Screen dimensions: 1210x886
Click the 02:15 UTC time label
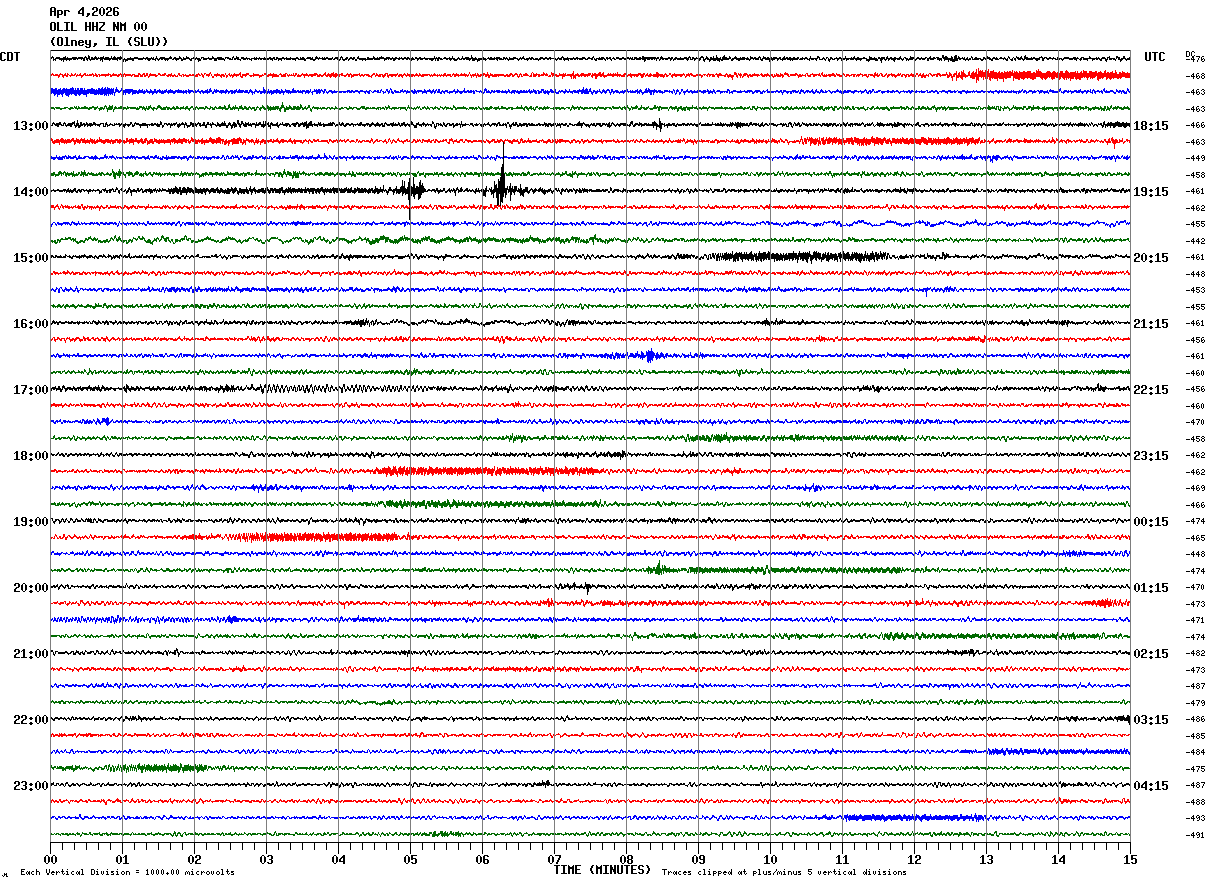pyautogui.click(x=1150, y=654)
